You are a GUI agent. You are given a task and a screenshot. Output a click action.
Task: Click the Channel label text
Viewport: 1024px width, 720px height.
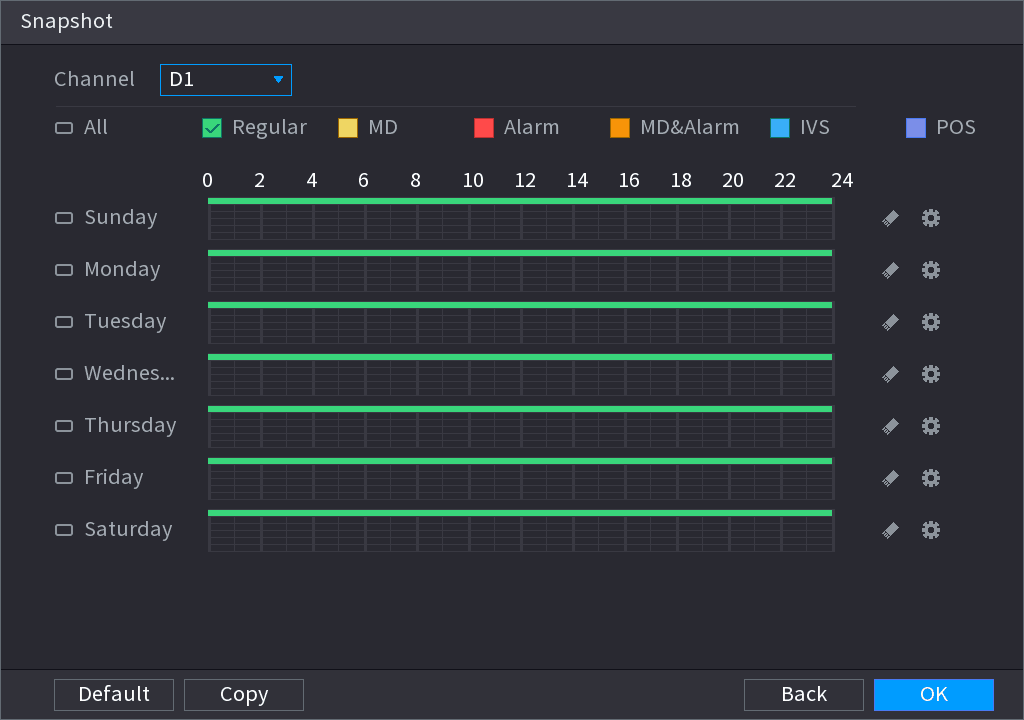pos(94,80)
